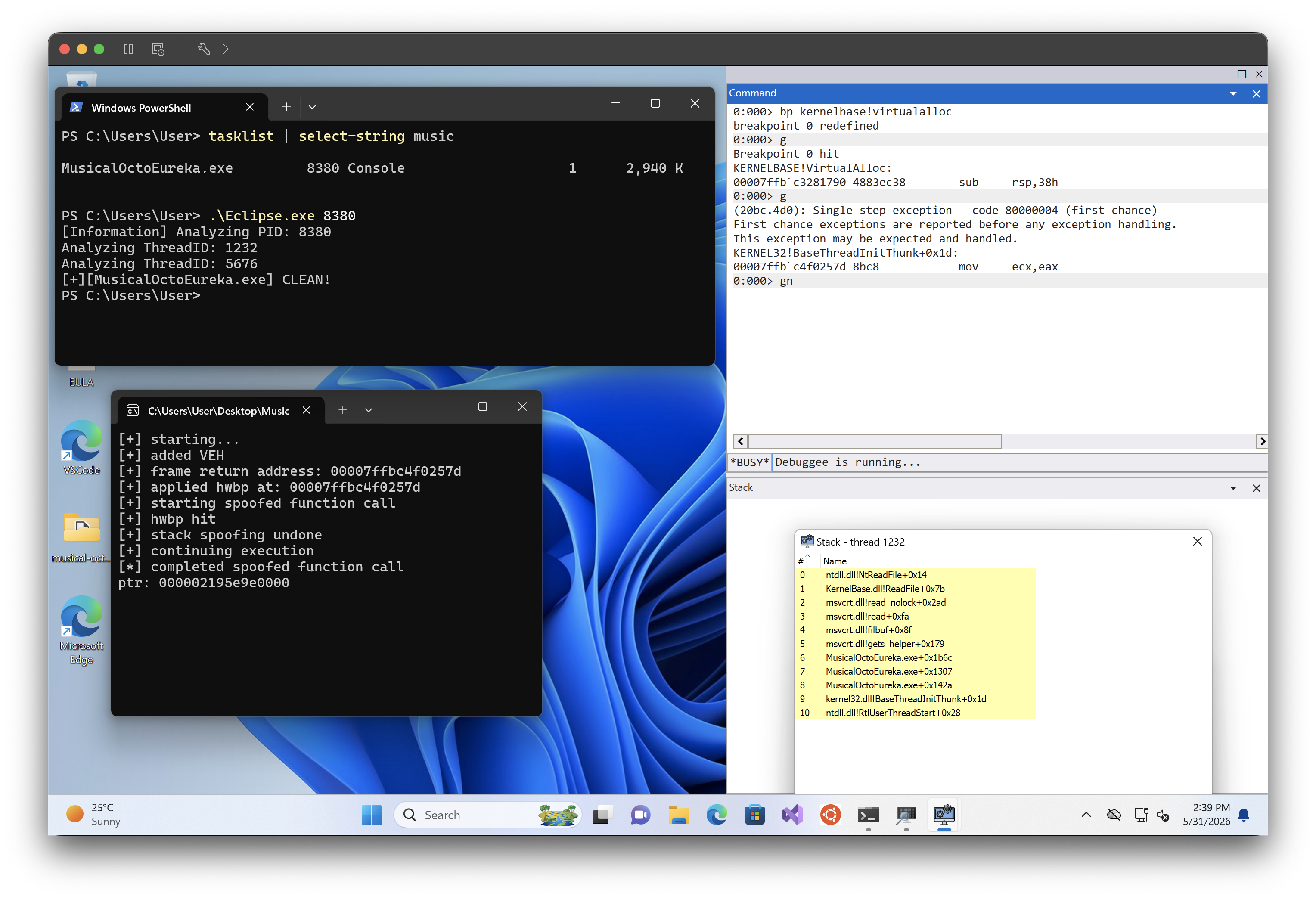This screenshot has height=899, width=1316.
Task: Select stack frame msvcrt.dll!read_nolock+0x2ad
Action: click(x=916, y=602)
